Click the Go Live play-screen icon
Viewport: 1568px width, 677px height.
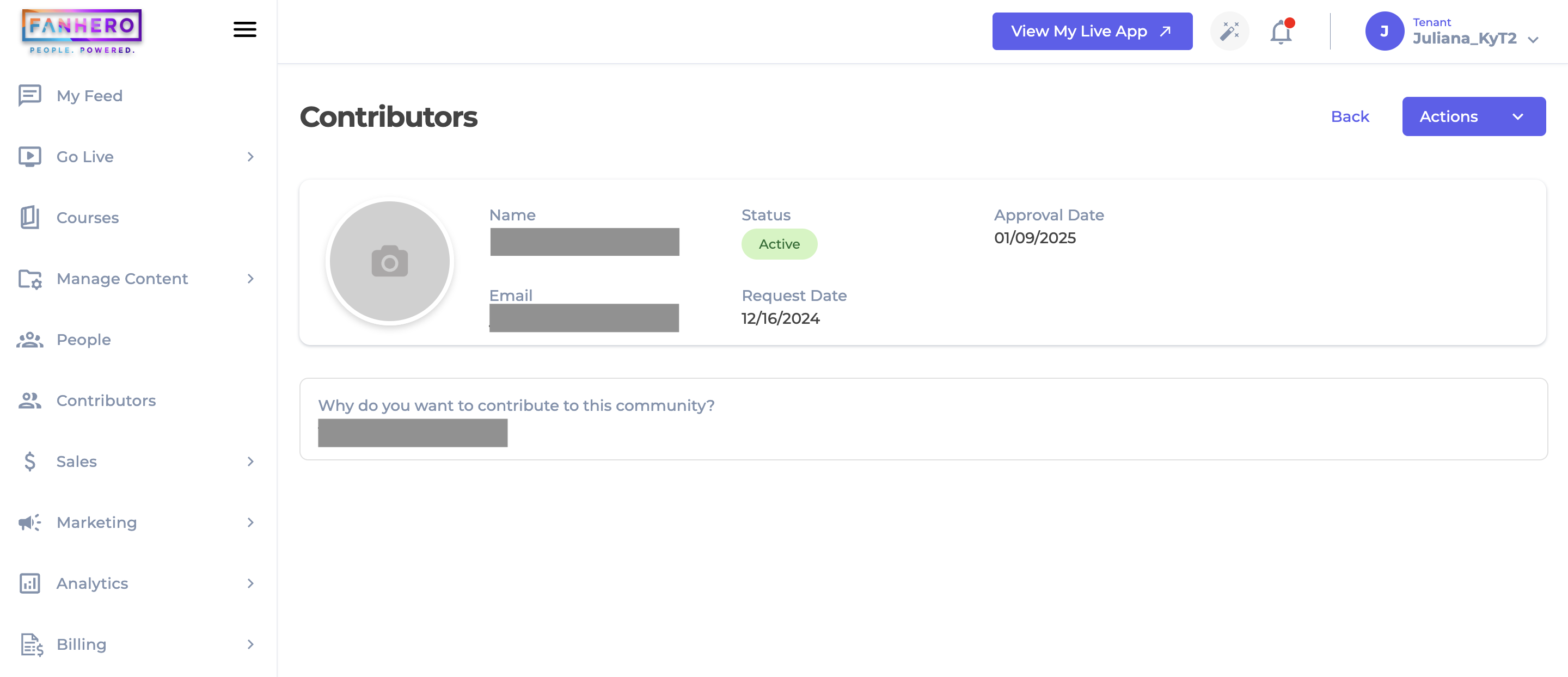click(x=29, y=156)
